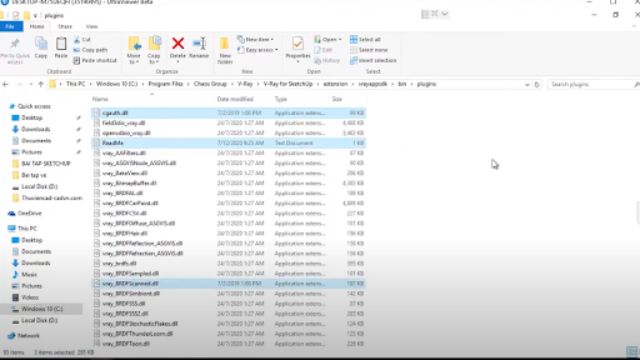Screen dimensions: 640x360
Task: Click the bin breadcrumb segment
Action: 402,84
